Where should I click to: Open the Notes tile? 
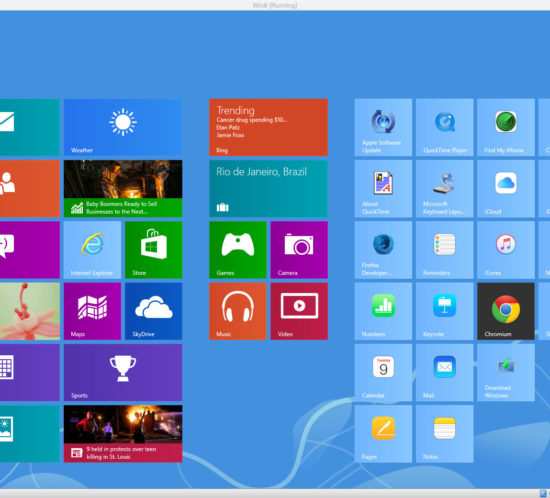[445, 434]
